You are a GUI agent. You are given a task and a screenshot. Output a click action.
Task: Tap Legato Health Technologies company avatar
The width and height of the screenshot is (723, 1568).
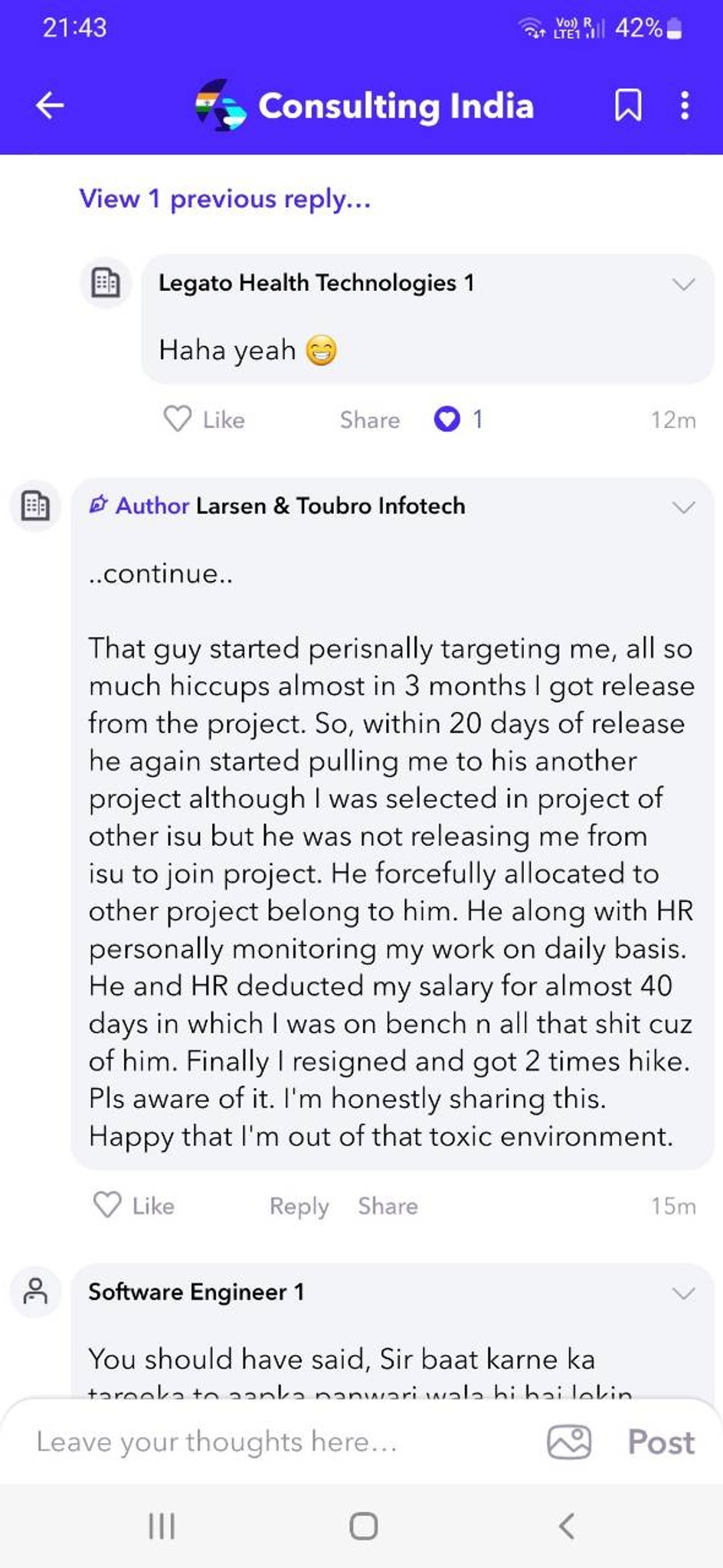[x=106, y=283]
